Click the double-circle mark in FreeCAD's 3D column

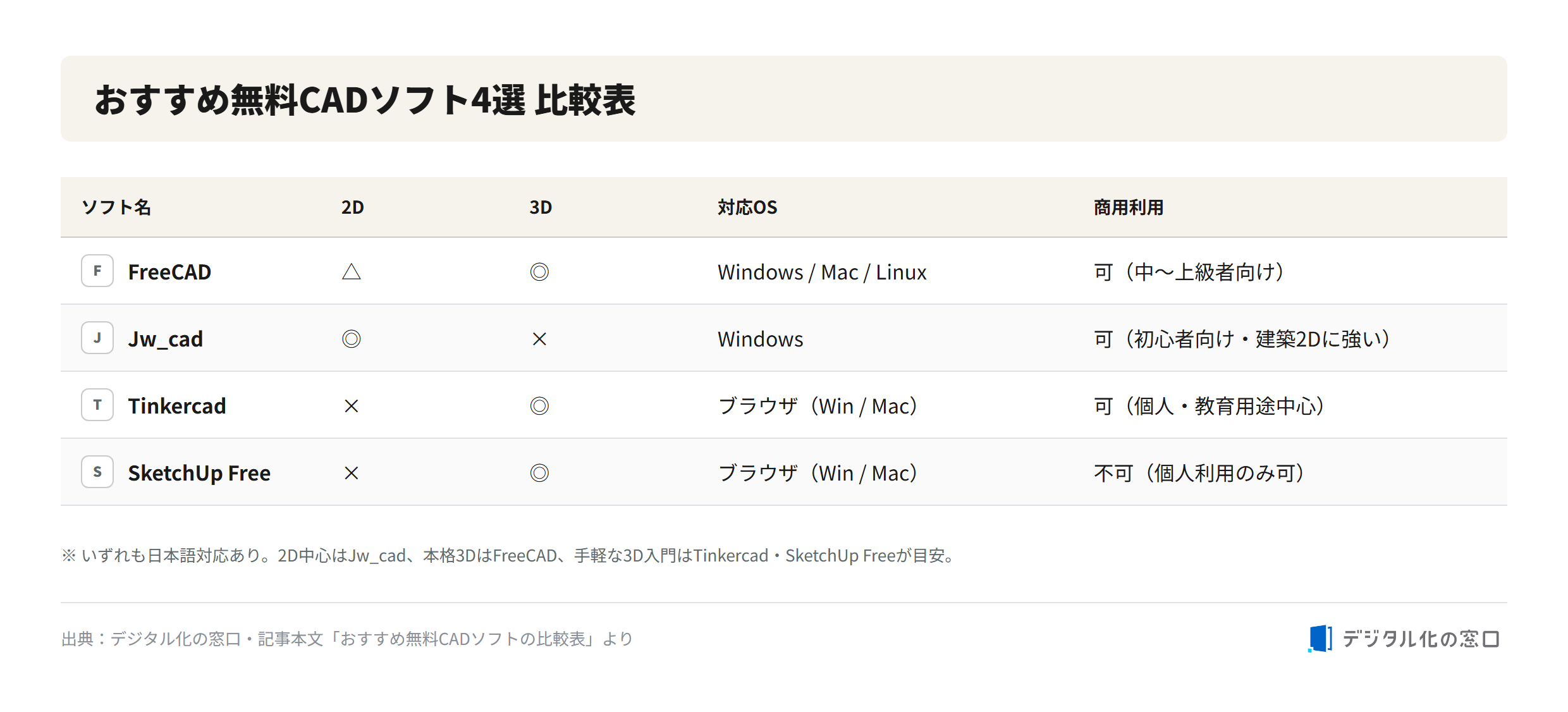point(539,272)
